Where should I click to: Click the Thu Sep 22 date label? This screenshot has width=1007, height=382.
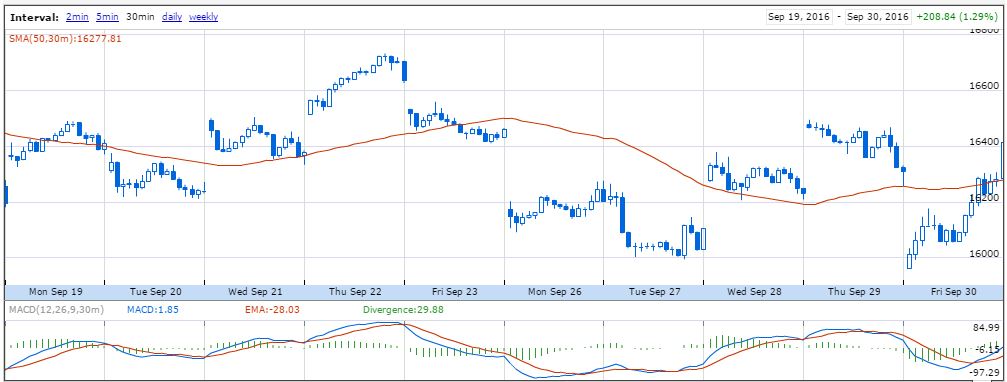coord(355,291)
